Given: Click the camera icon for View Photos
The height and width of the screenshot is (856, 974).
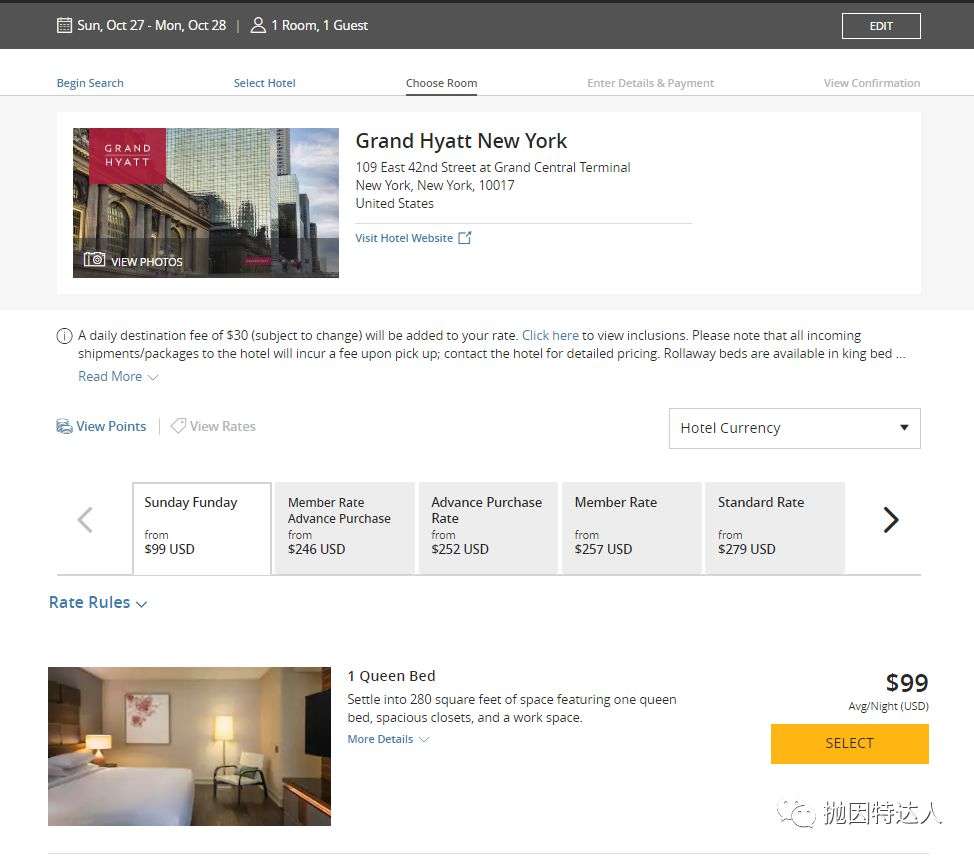Looking at the screenshot, I should (x=94, y=260).
